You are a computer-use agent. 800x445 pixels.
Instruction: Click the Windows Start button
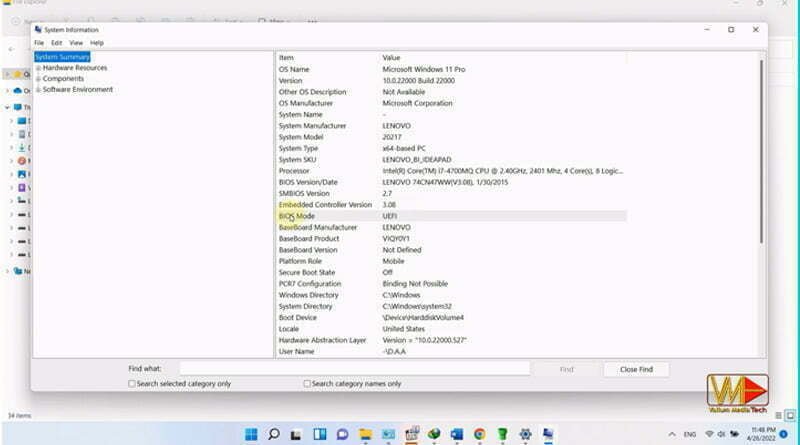point(251,434)
